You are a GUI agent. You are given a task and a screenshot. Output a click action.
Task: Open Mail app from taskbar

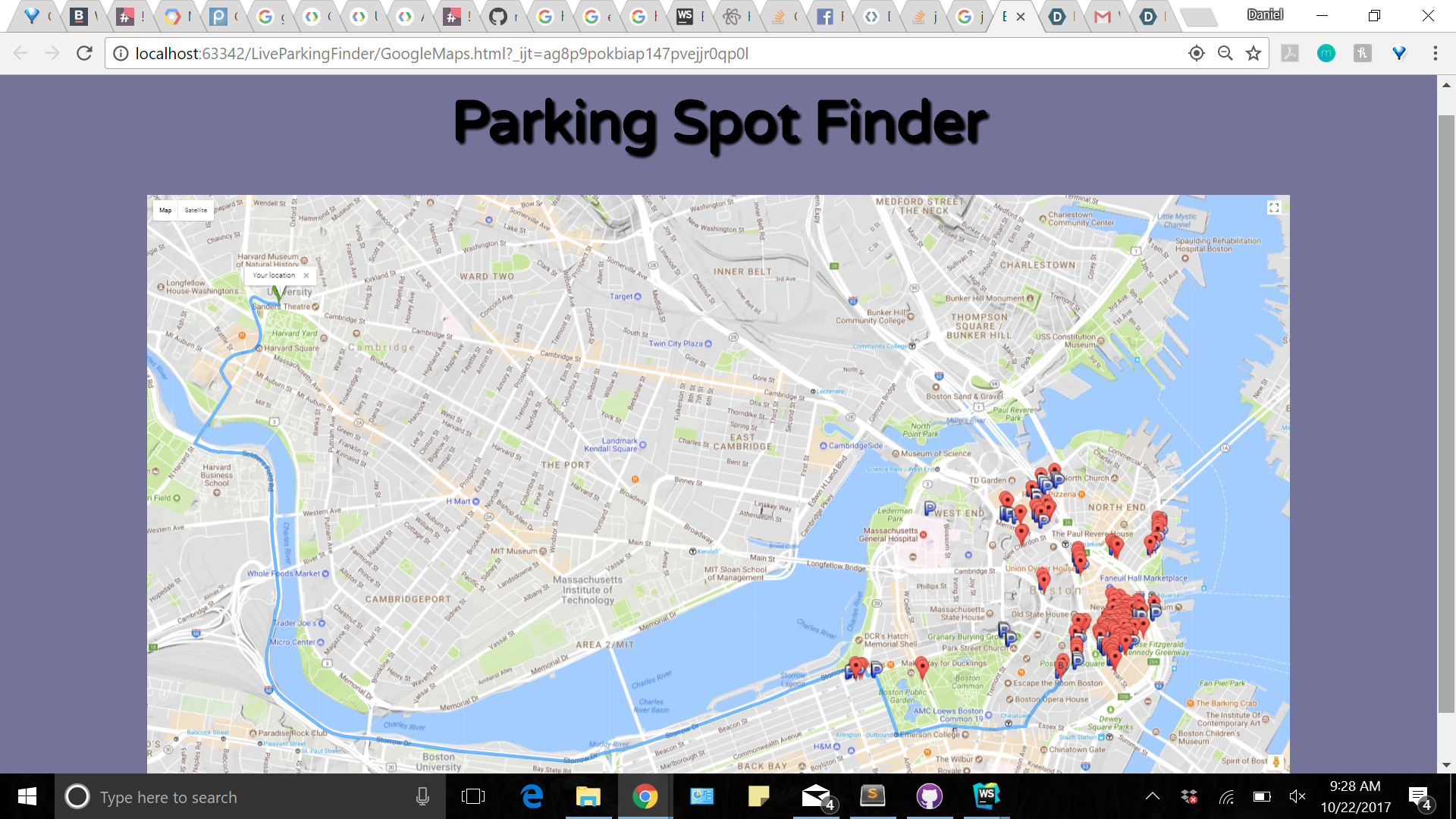tap(817, 796)
